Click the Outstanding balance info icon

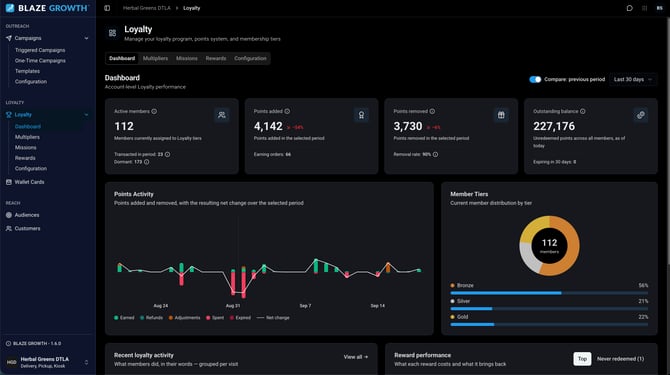click(583, 111)
